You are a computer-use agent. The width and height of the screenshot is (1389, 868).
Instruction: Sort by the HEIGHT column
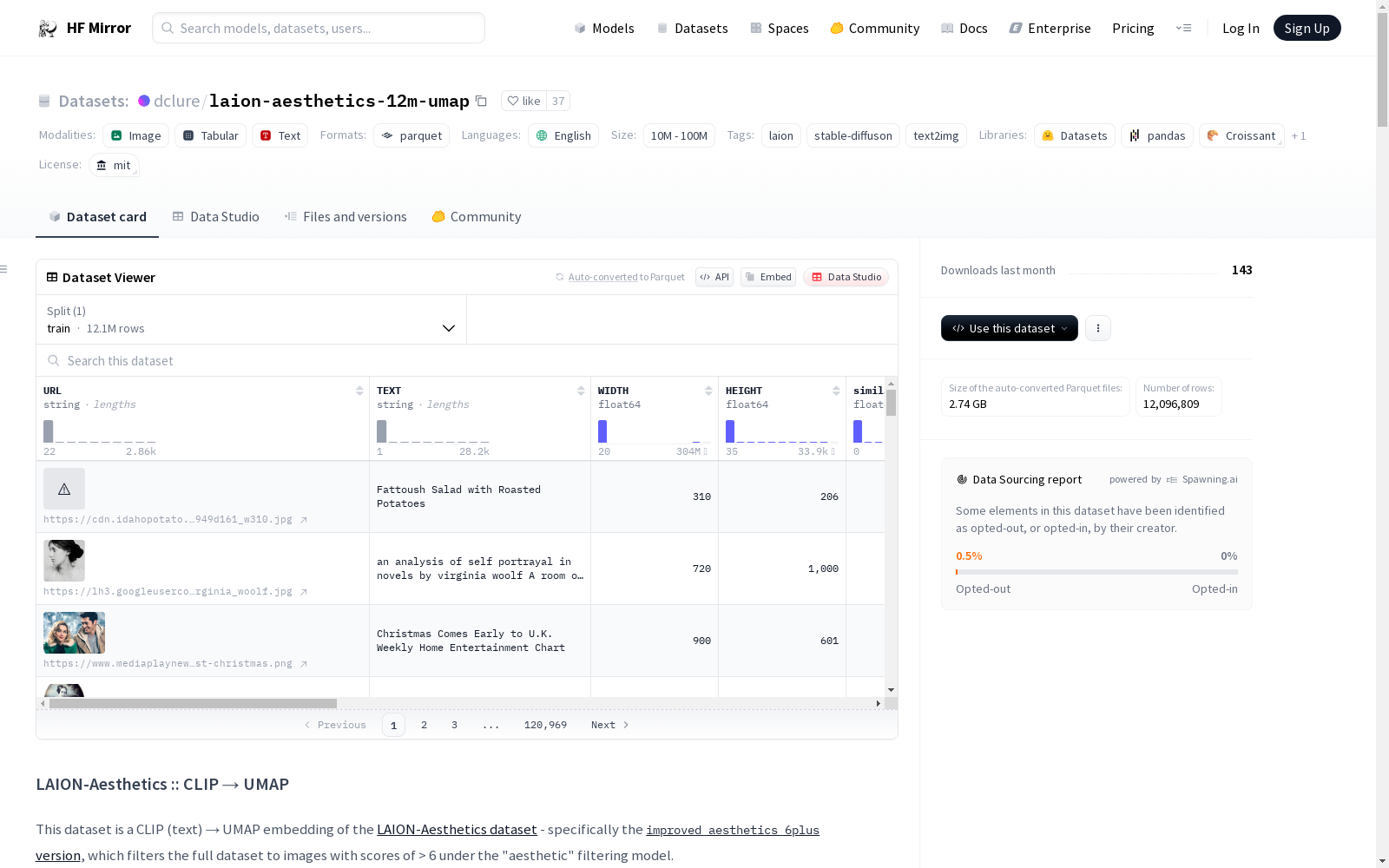tap(836, 391)
